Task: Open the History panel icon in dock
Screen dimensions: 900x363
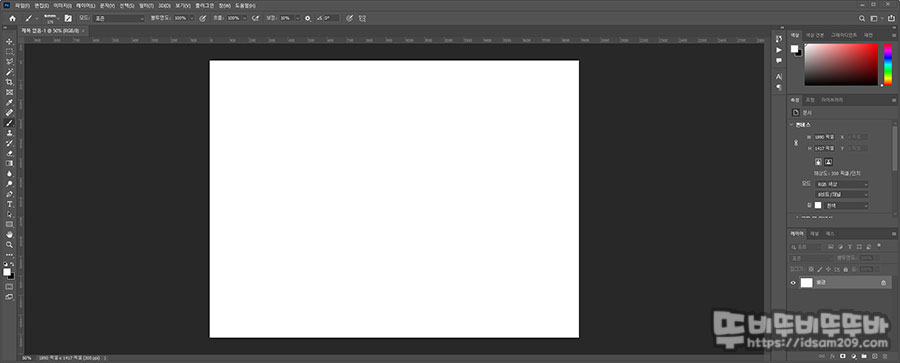Action: point(779,39)
